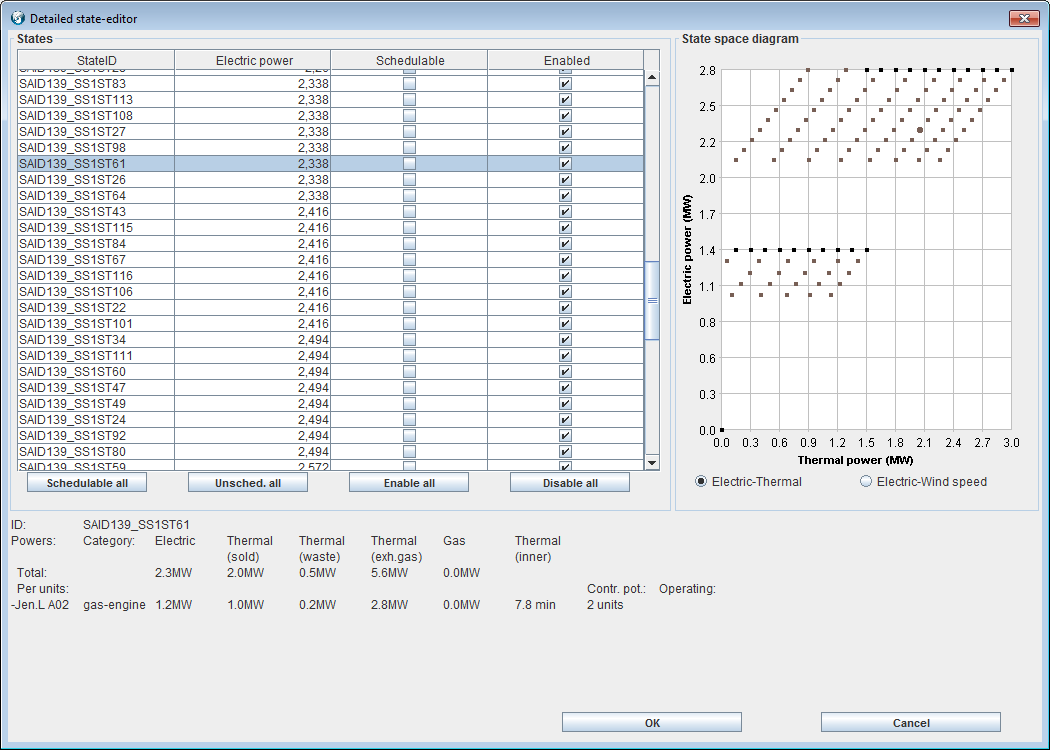Select row SAID139_SS1ST113
Screen dimensions: 1050x750
331,100
